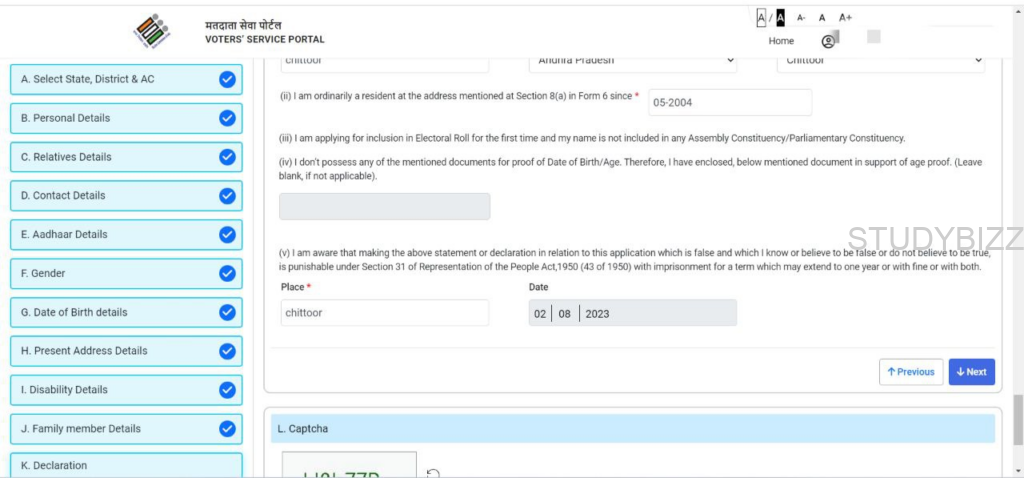1024x478 pixels.
Task: Increase font size with A+ icon
Action: point(845,17)
